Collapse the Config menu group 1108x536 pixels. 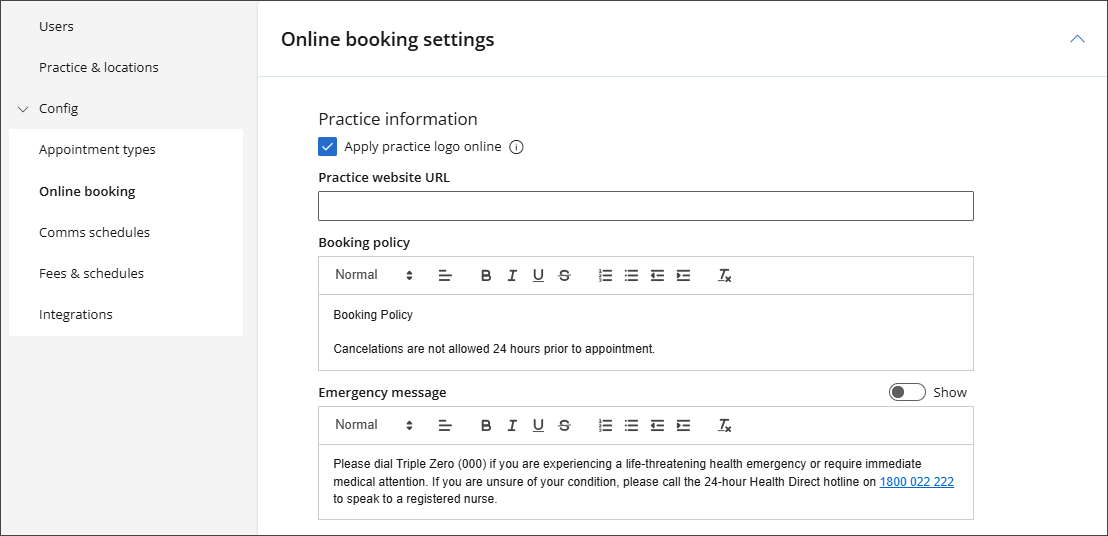coord(24,109)
